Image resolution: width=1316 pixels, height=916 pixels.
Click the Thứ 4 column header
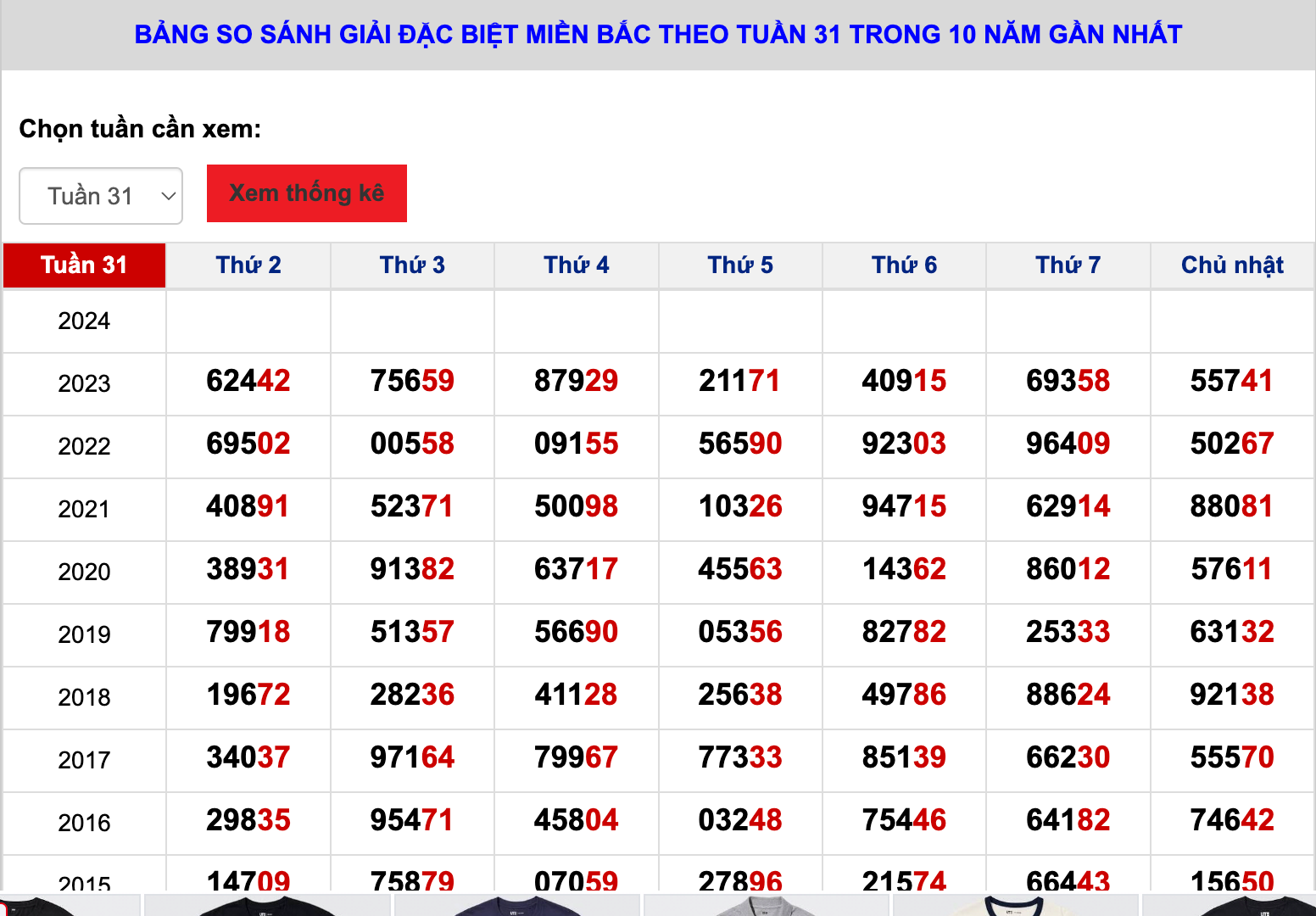577,265
